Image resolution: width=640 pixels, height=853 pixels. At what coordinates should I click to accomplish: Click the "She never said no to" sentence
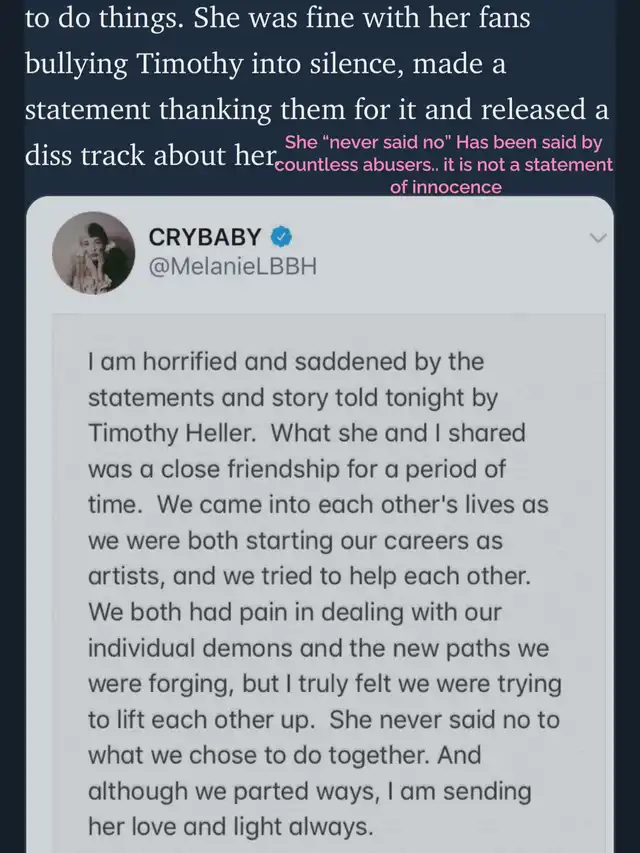(444, 719)
